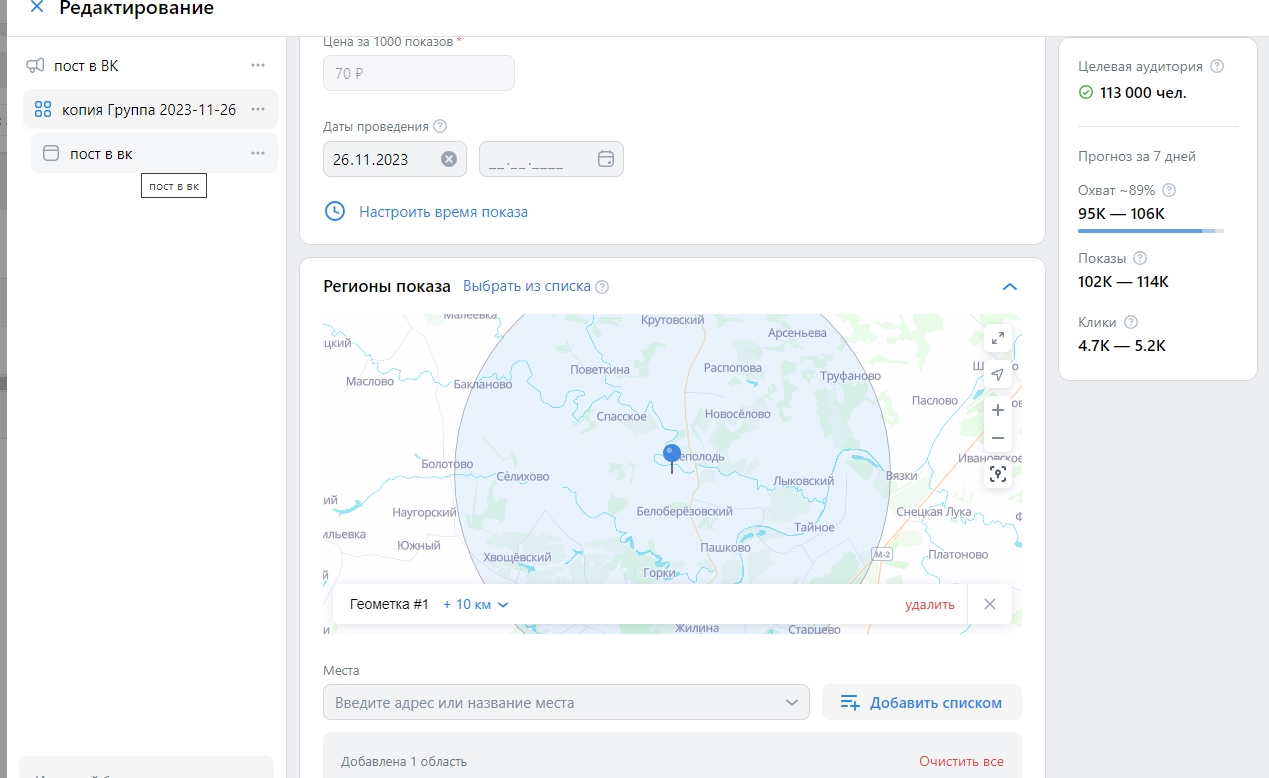Image resolution: width=1269 pixels, height=778 pixels.
Task: Click Выбрать из списка link
Action: tap(527, 286)
